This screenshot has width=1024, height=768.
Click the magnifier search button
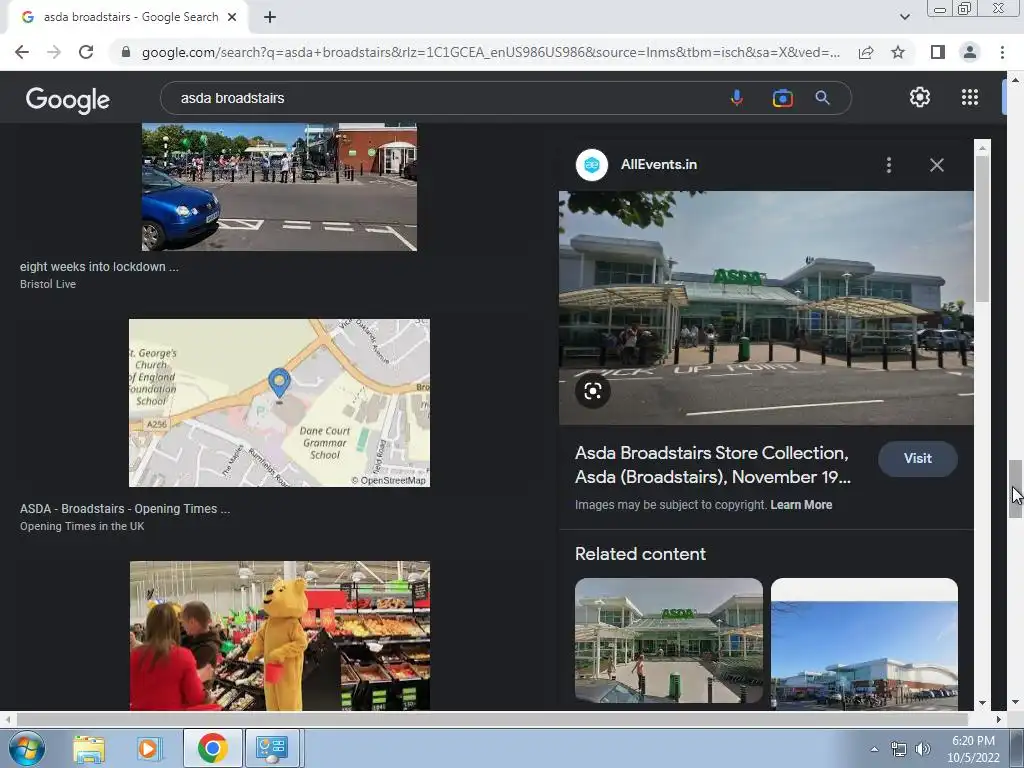pyautogui.click(x=822, y=98)
